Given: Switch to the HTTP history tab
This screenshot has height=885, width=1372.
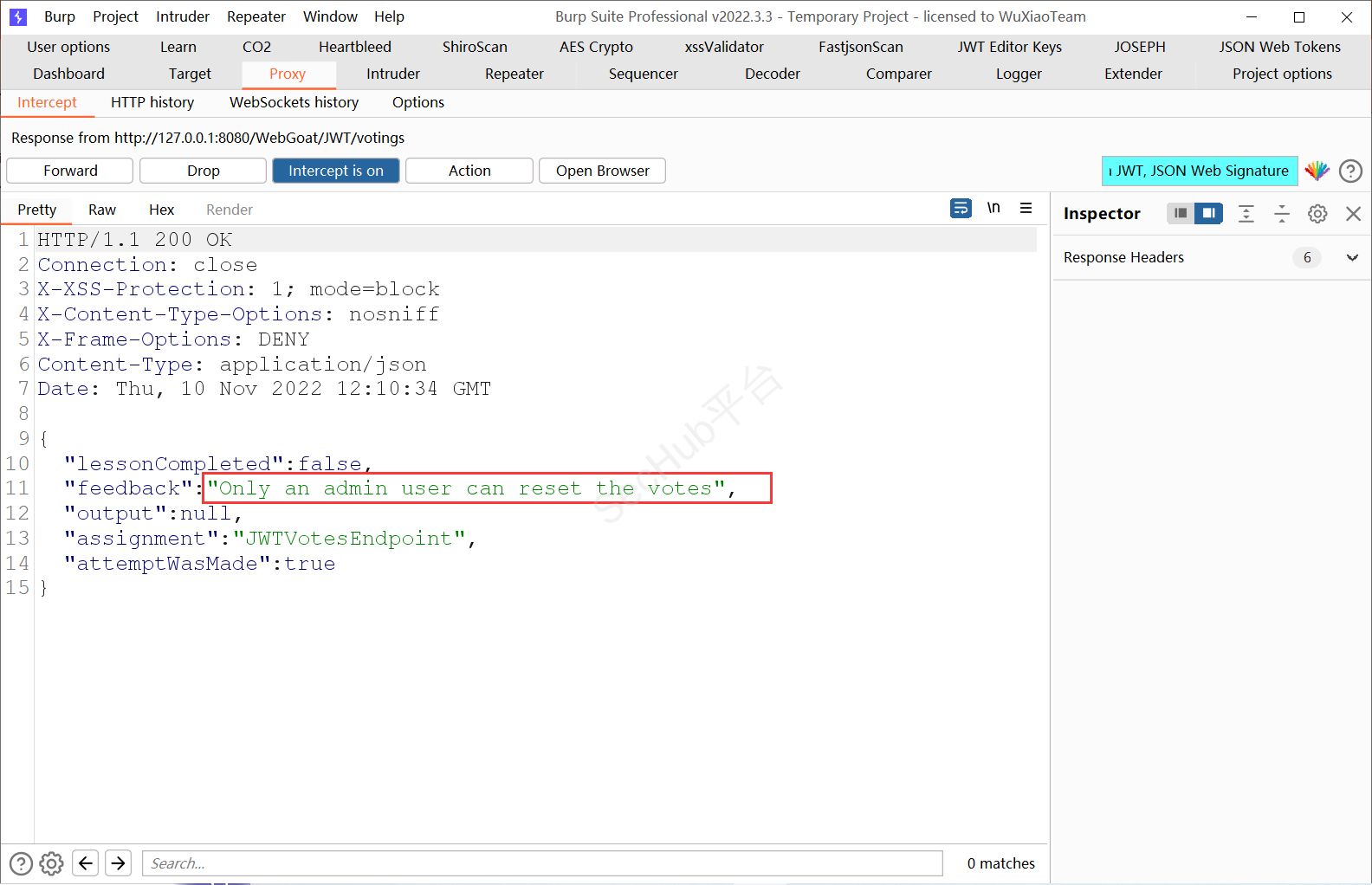Looking at the screenshot, I should point(152,102).
